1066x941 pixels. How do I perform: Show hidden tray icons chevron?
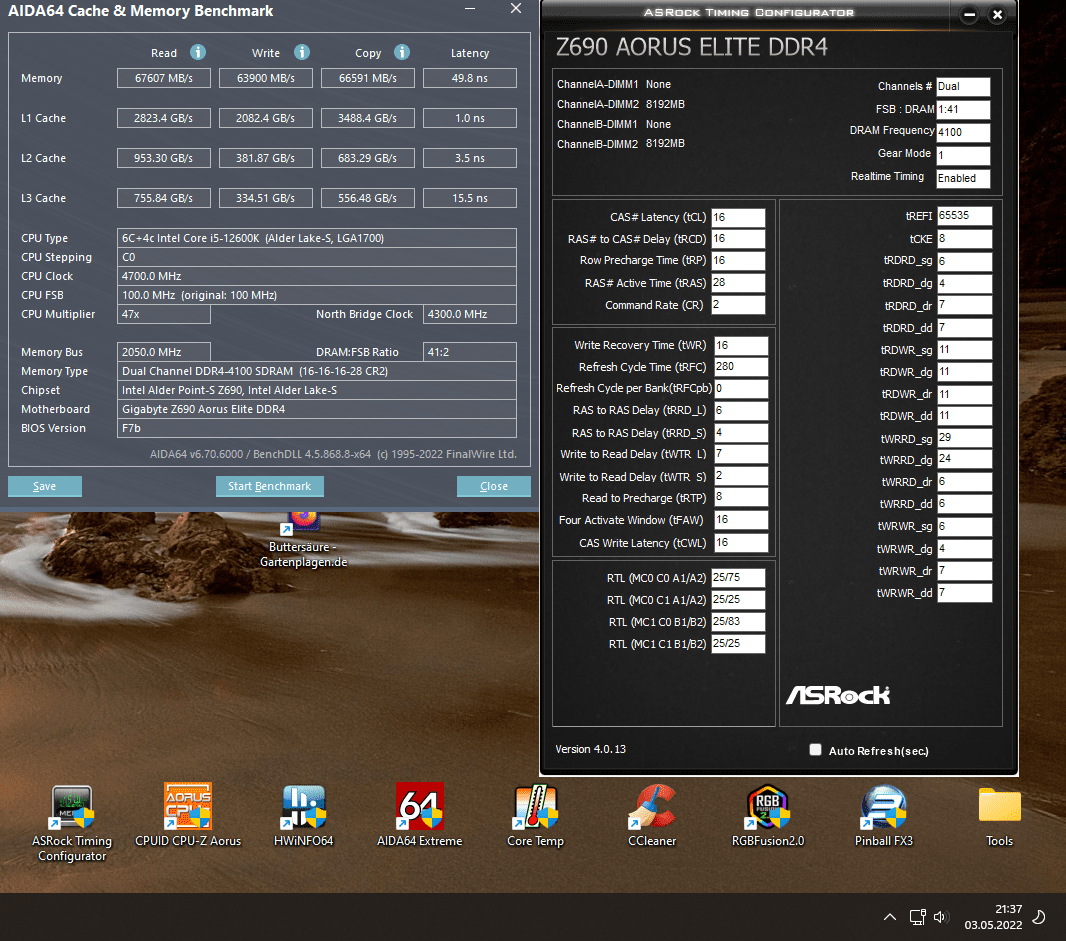tap(889, 917)
